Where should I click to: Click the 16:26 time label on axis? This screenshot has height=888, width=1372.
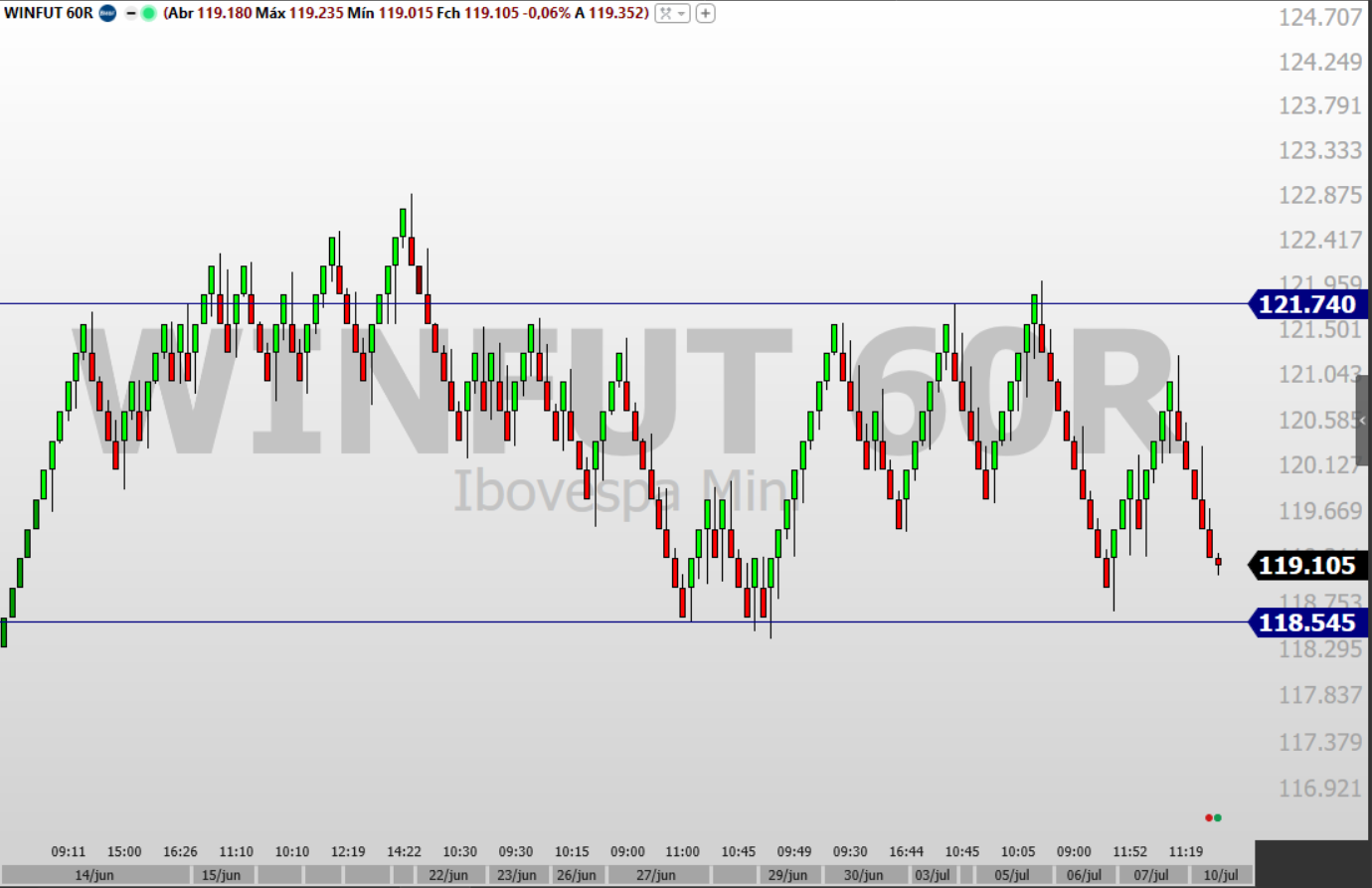[x=180, y=852]
